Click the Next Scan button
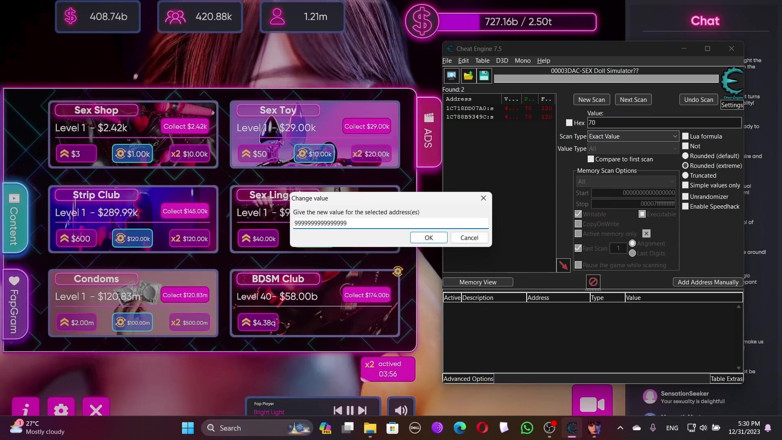The width and height of the screenshot is (782, 440). [x=633, y=100]
